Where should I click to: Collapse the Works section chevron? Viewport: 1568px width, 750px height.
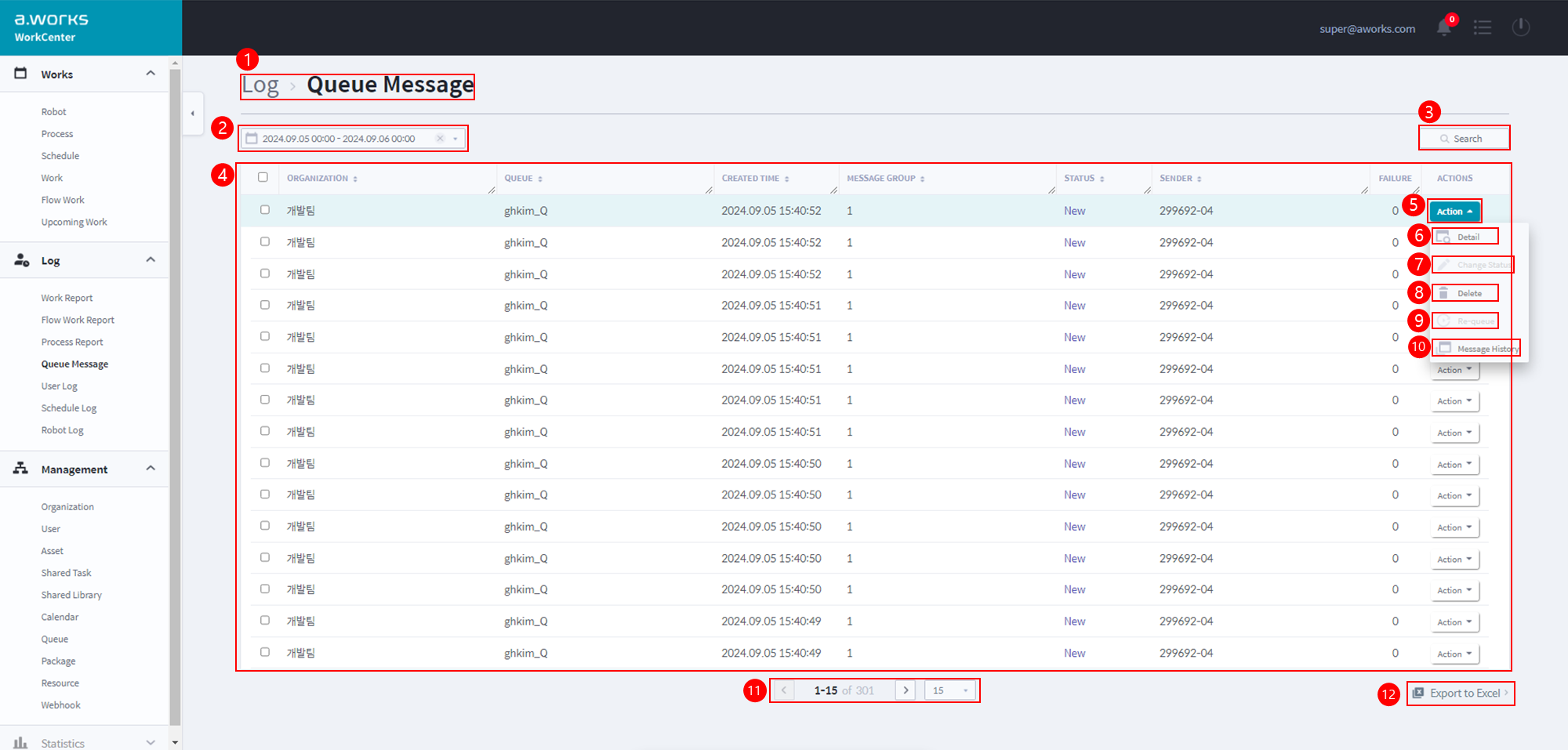(151, 73)
